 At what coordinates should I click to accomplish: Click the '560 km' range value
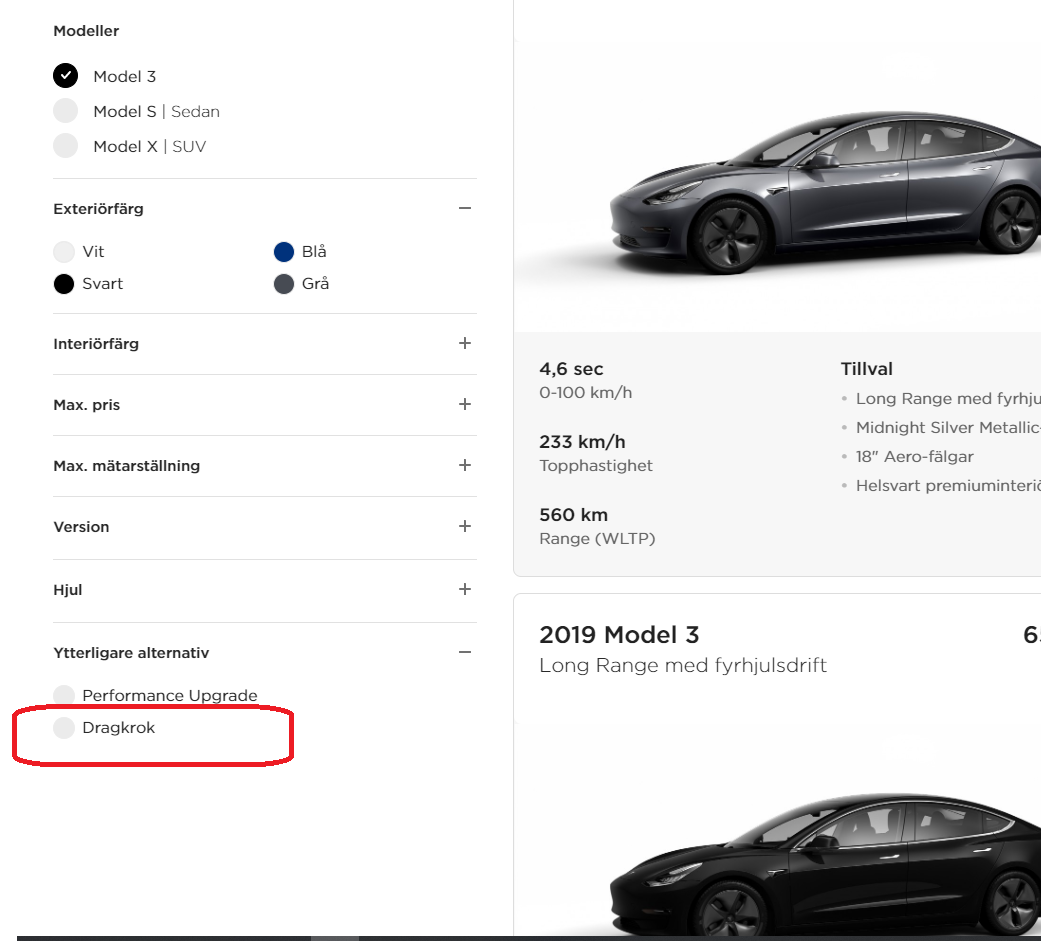tap(573, 515)
